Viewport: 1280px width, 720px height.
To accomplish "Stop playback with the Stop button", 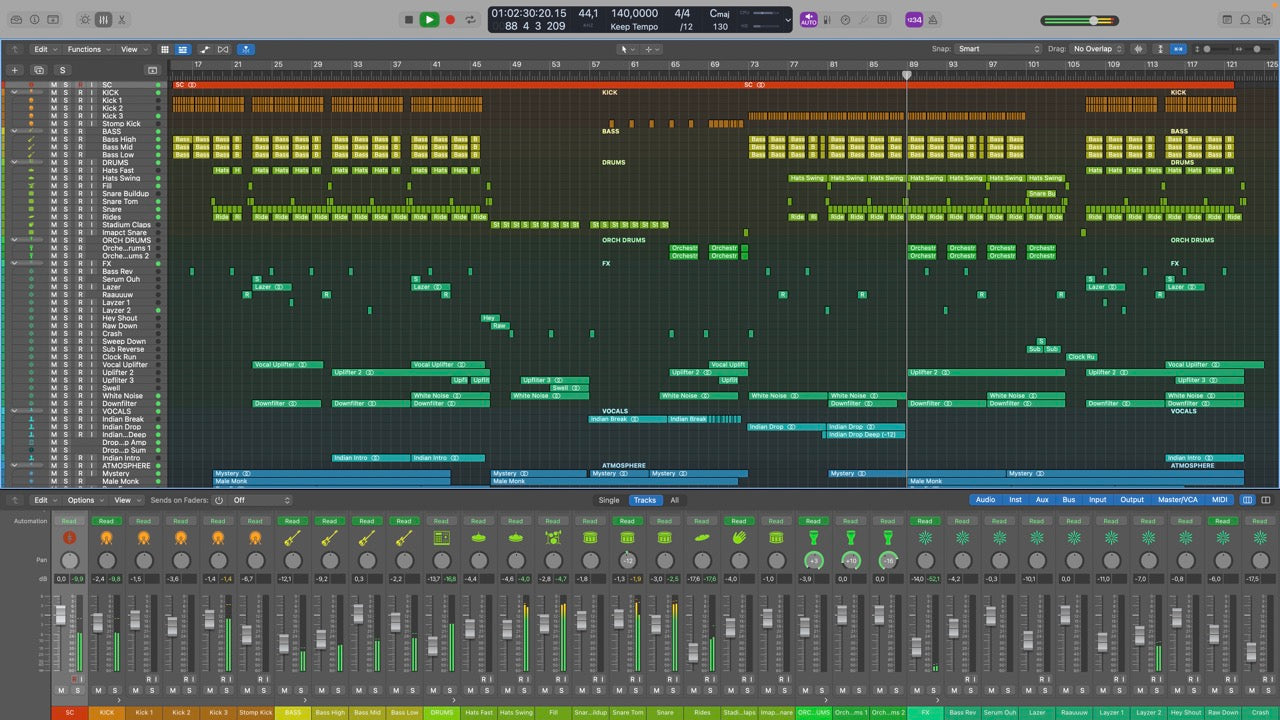I will click(408, 19).
